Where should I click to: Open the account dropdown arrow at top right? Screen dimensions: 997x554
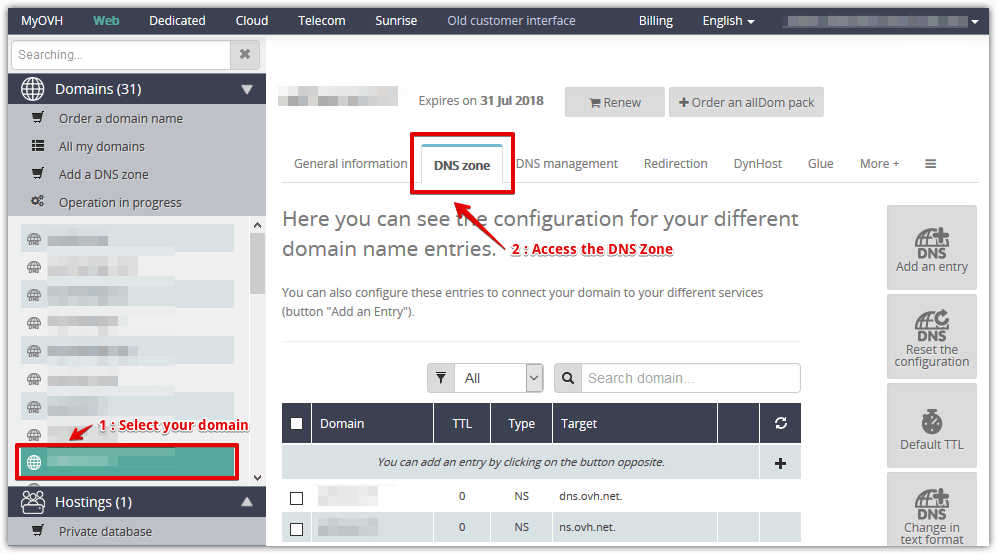click(975, 22)
